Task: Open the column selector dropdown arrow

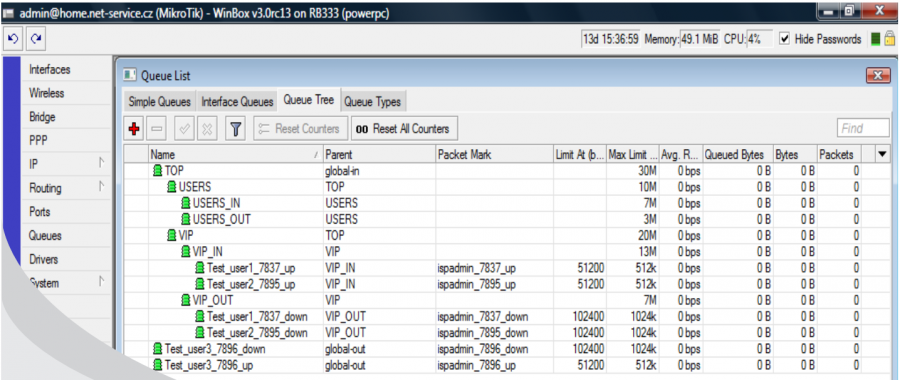Action: (x=882, y=154)
